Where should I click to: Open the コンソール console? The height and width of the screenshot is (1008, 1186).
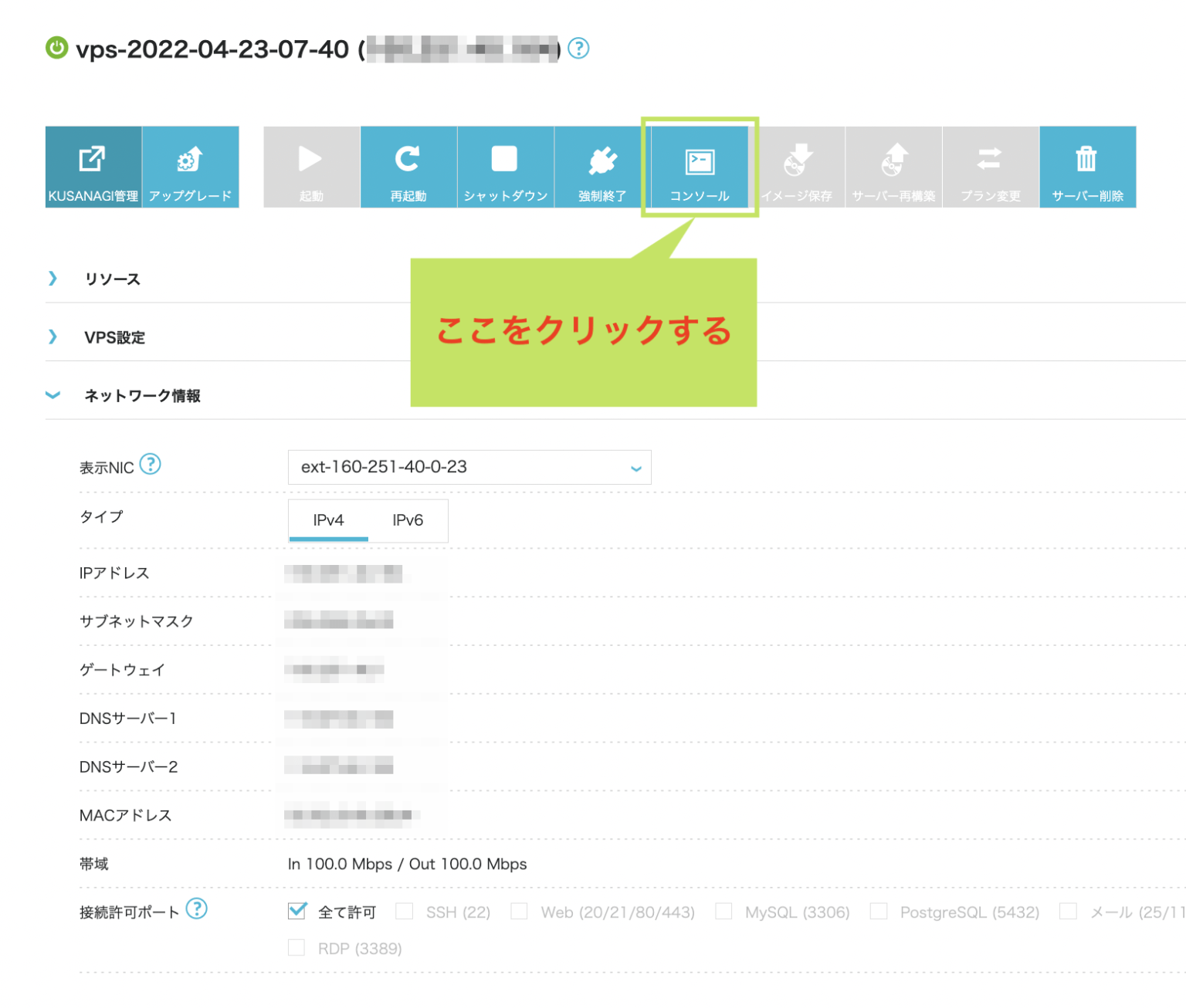(700, 167)
